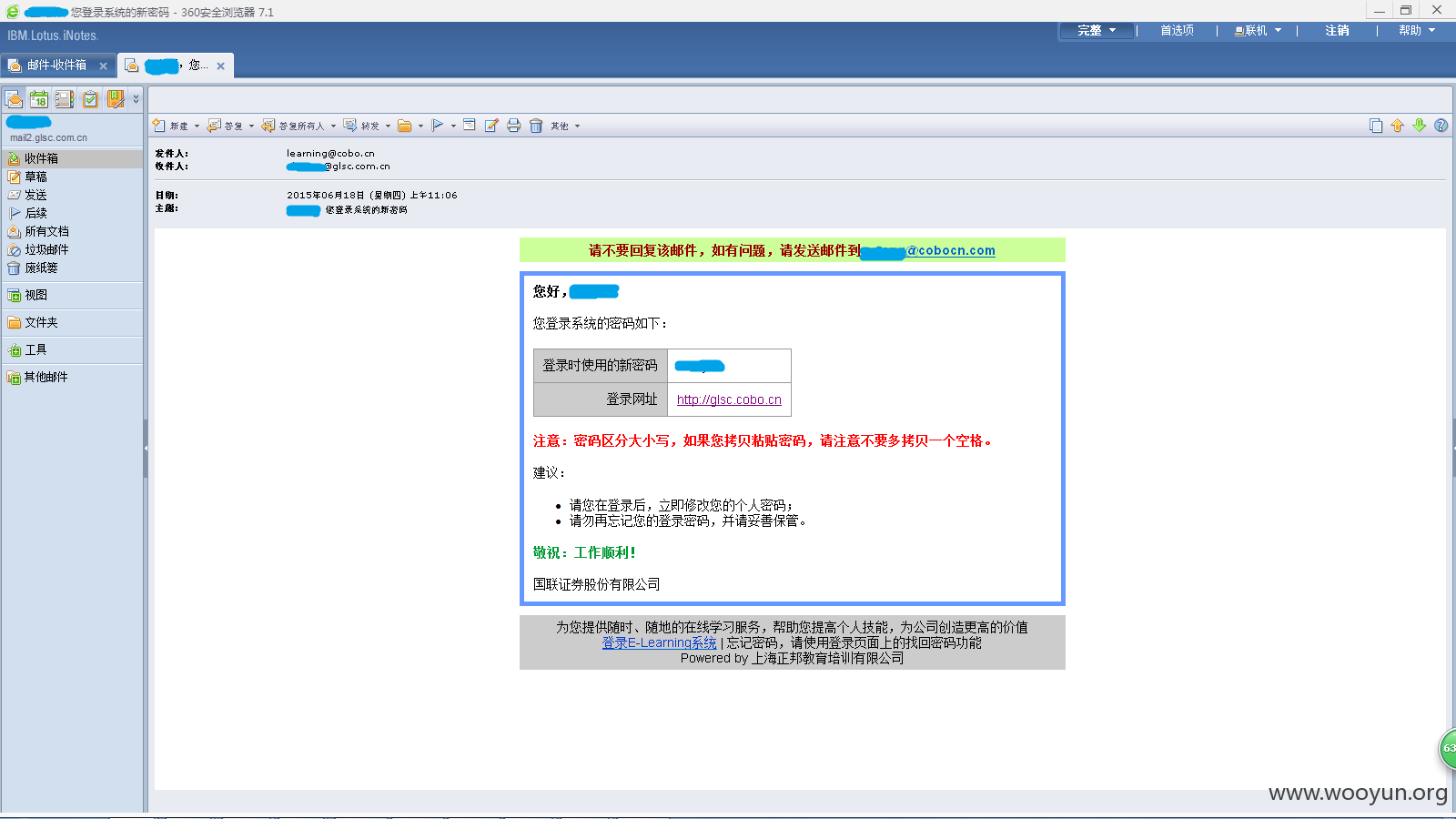Print the email with printer icon
This screenshot has height=819, width=1456.
coord(514,126)
